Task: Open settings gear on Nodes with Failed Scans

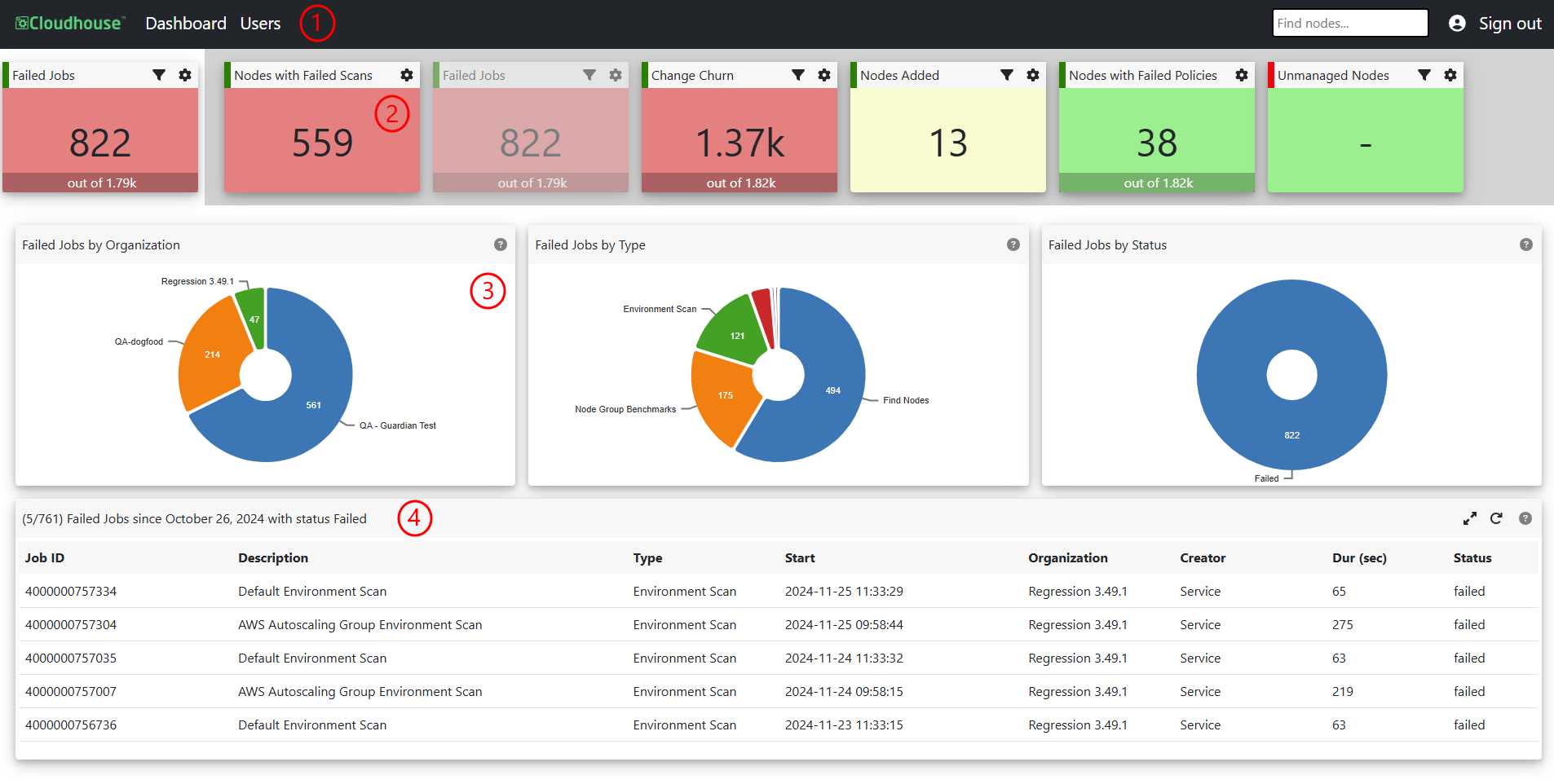Action: tap(407, 75)
